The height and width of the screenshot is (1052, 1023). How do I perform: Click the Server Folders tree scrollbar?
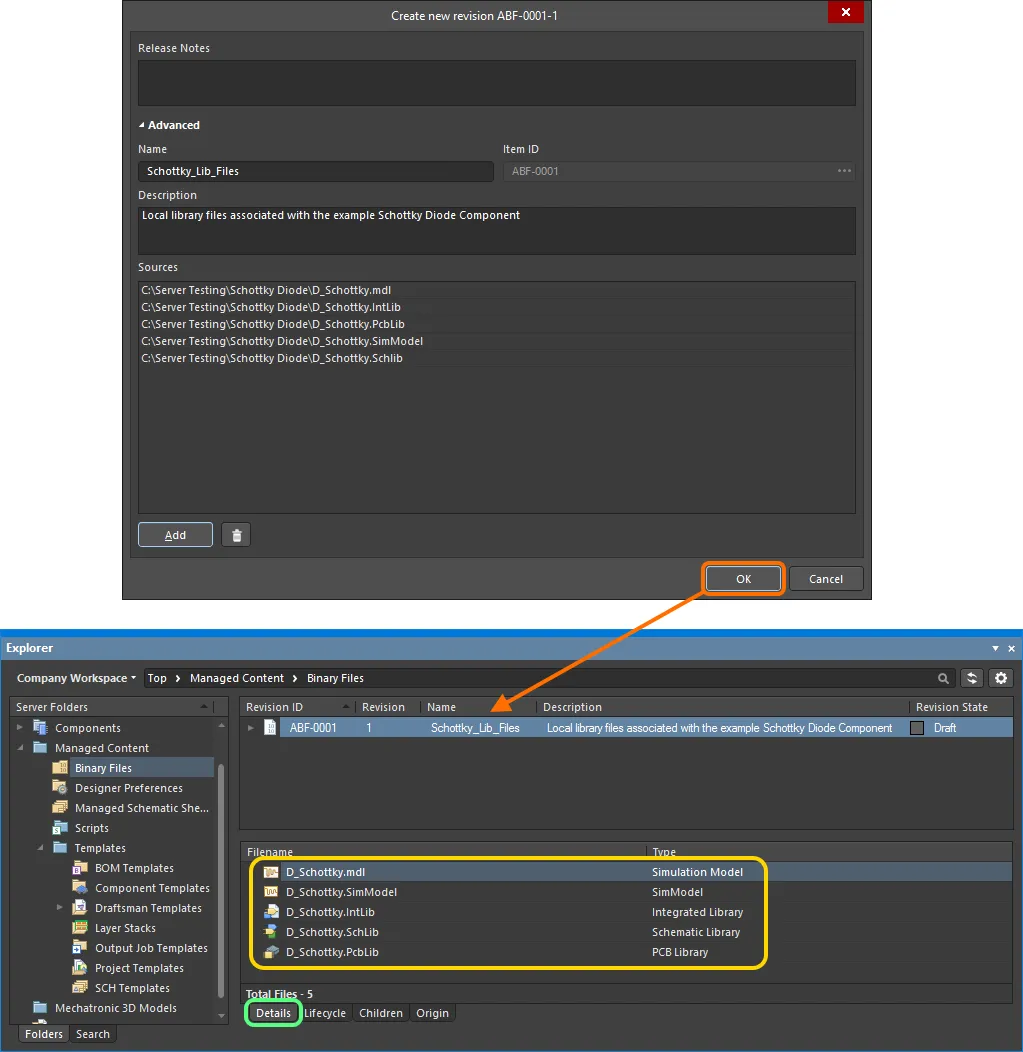pos(221,880)
